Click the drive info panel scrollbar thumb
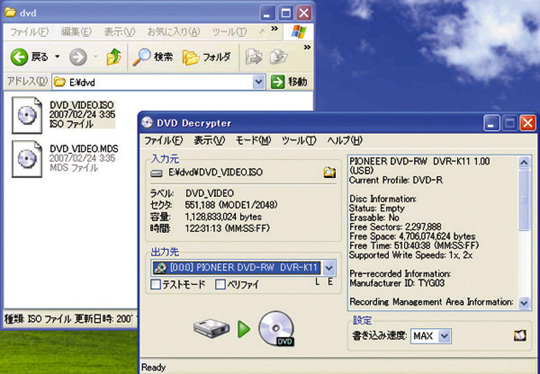This screenshot has height=374, width=540. 524,200
